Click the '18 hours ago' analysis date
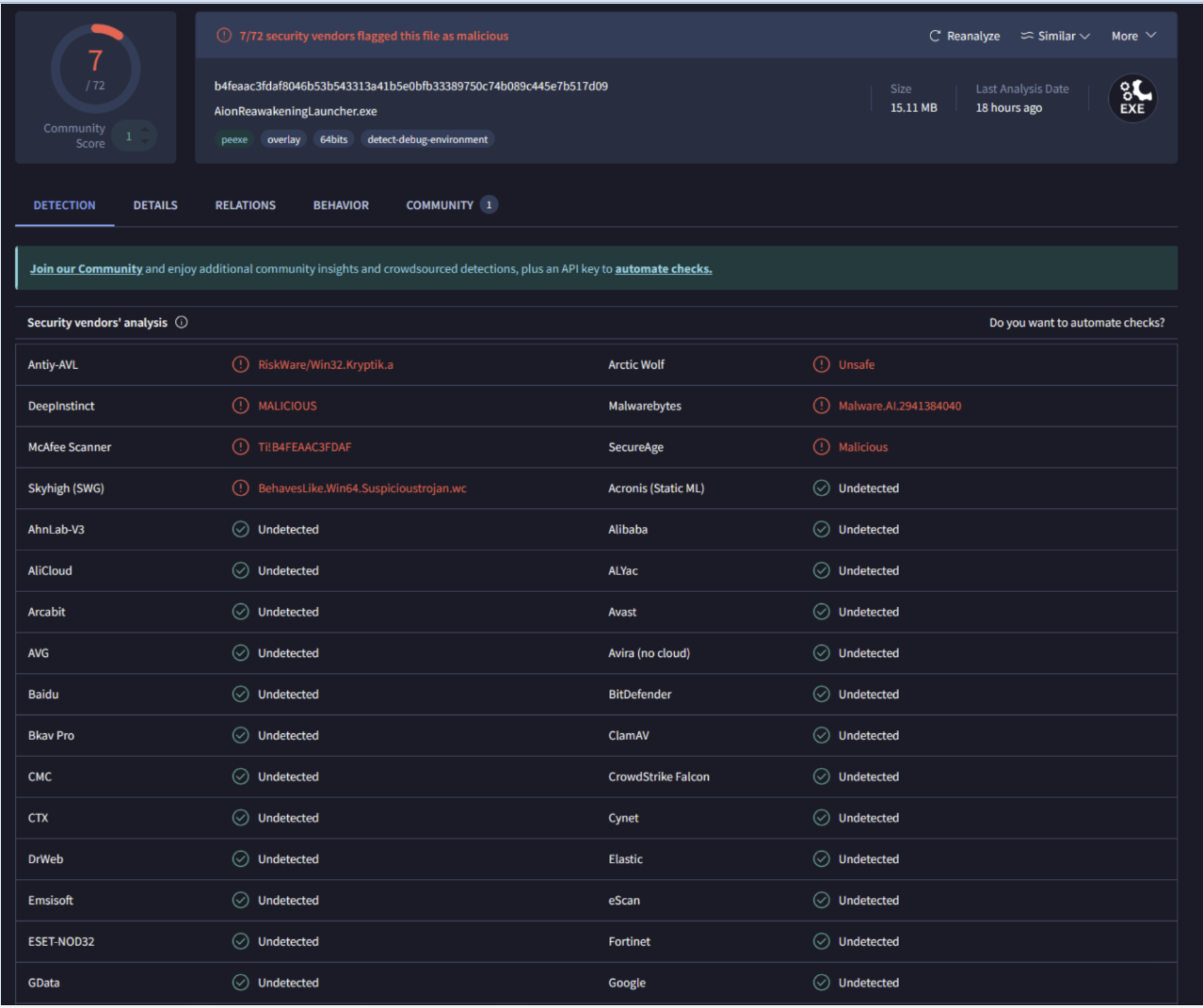 pyautogui.click(x=1009, y=108)
